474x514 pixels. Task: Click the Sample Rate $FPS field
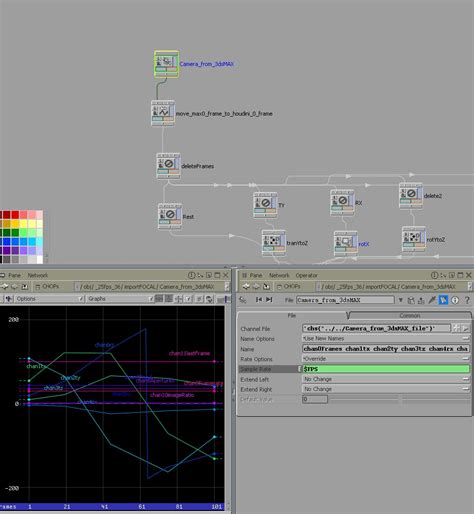coord(386,369)
